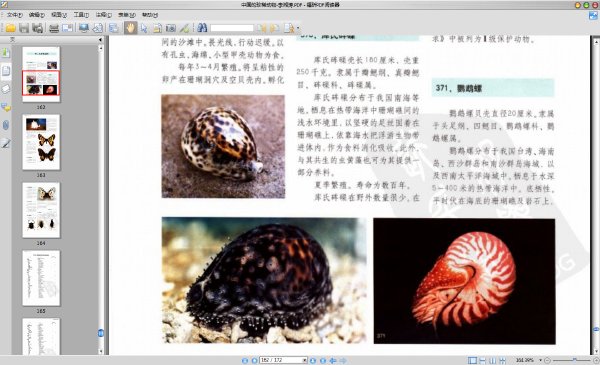The image size is (600, 365).
Task: Click the thumbnail panel scrollbar down arrow
Action: pos(101,351)
